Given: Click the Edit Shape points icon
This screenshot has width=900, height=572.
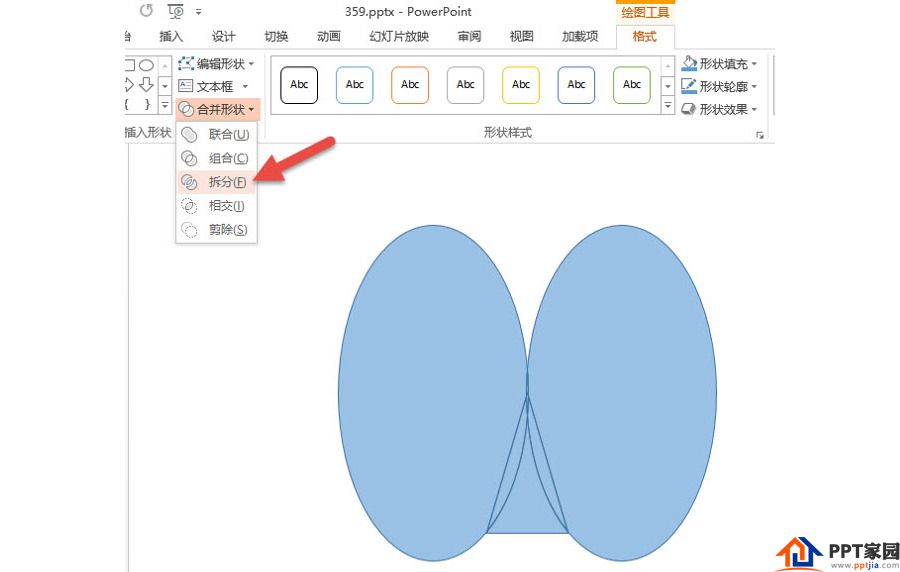Looking at the screenshot, I should 186,63.
